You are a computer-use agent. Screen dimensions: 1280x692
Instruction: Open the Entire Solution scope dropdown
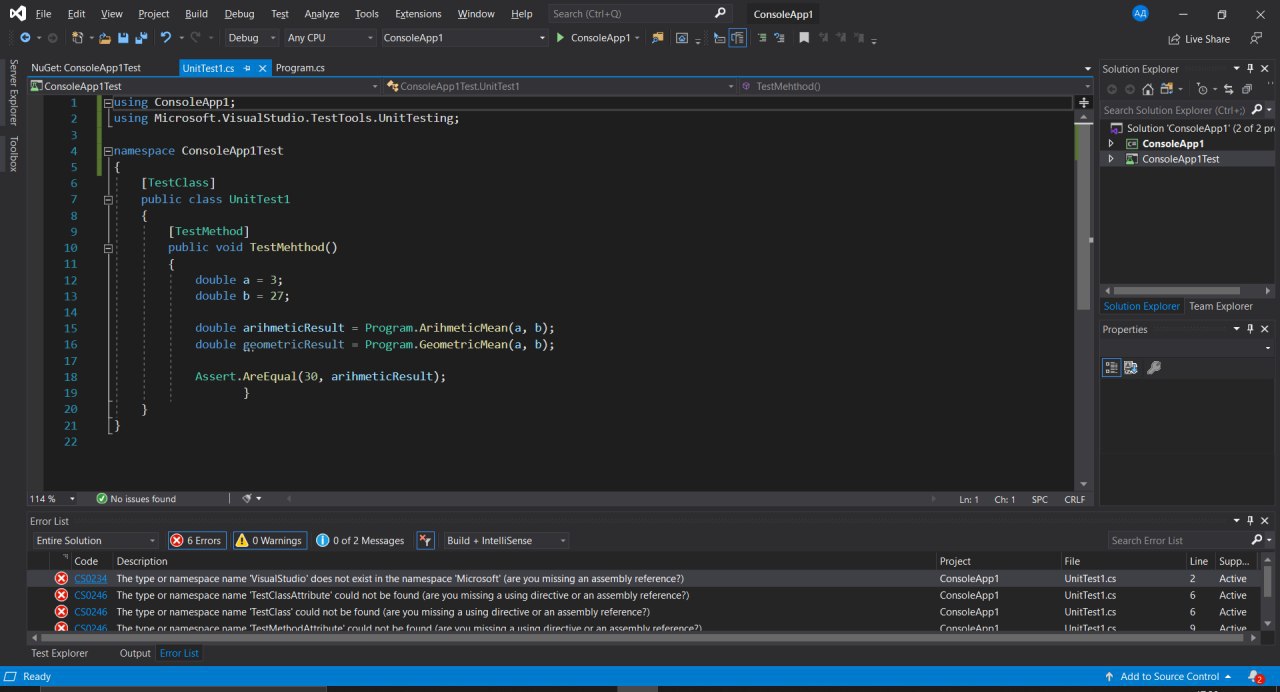[x=95, y=540]
